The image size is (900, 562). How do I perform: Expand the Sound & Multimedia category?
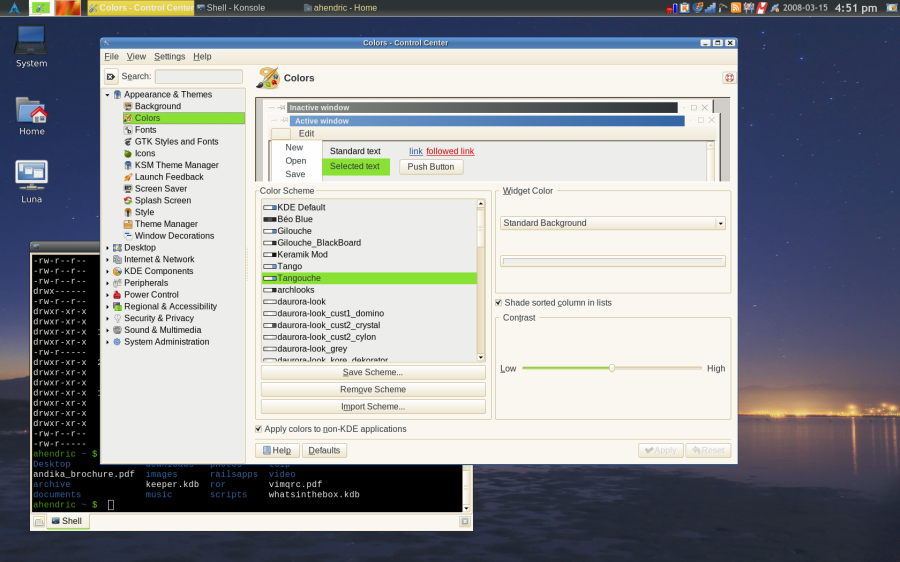point(107,330)
